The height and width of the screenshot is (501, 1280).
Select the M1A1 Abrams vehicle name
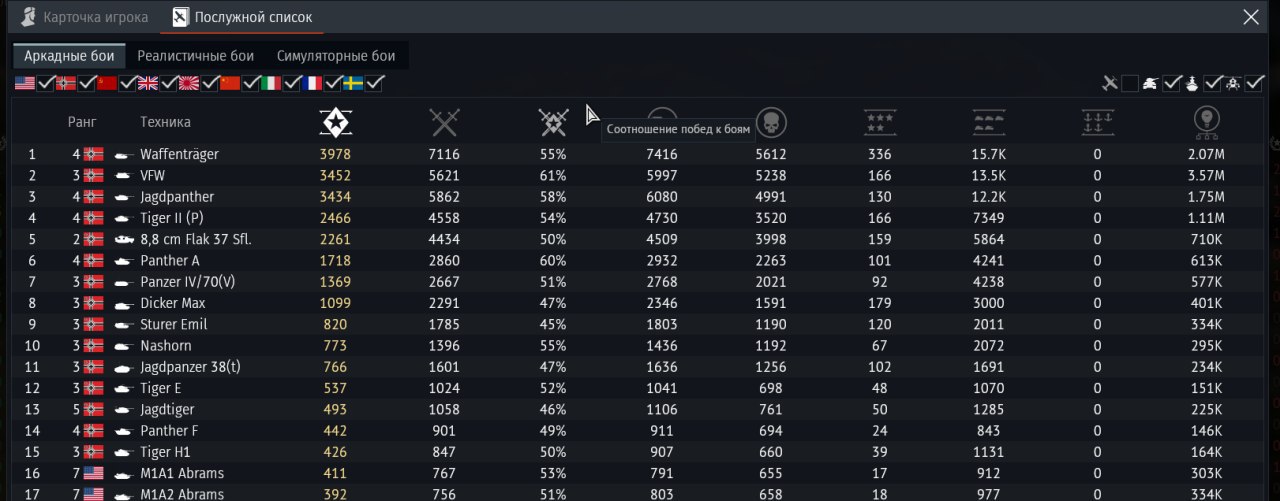tap(182, 473)
